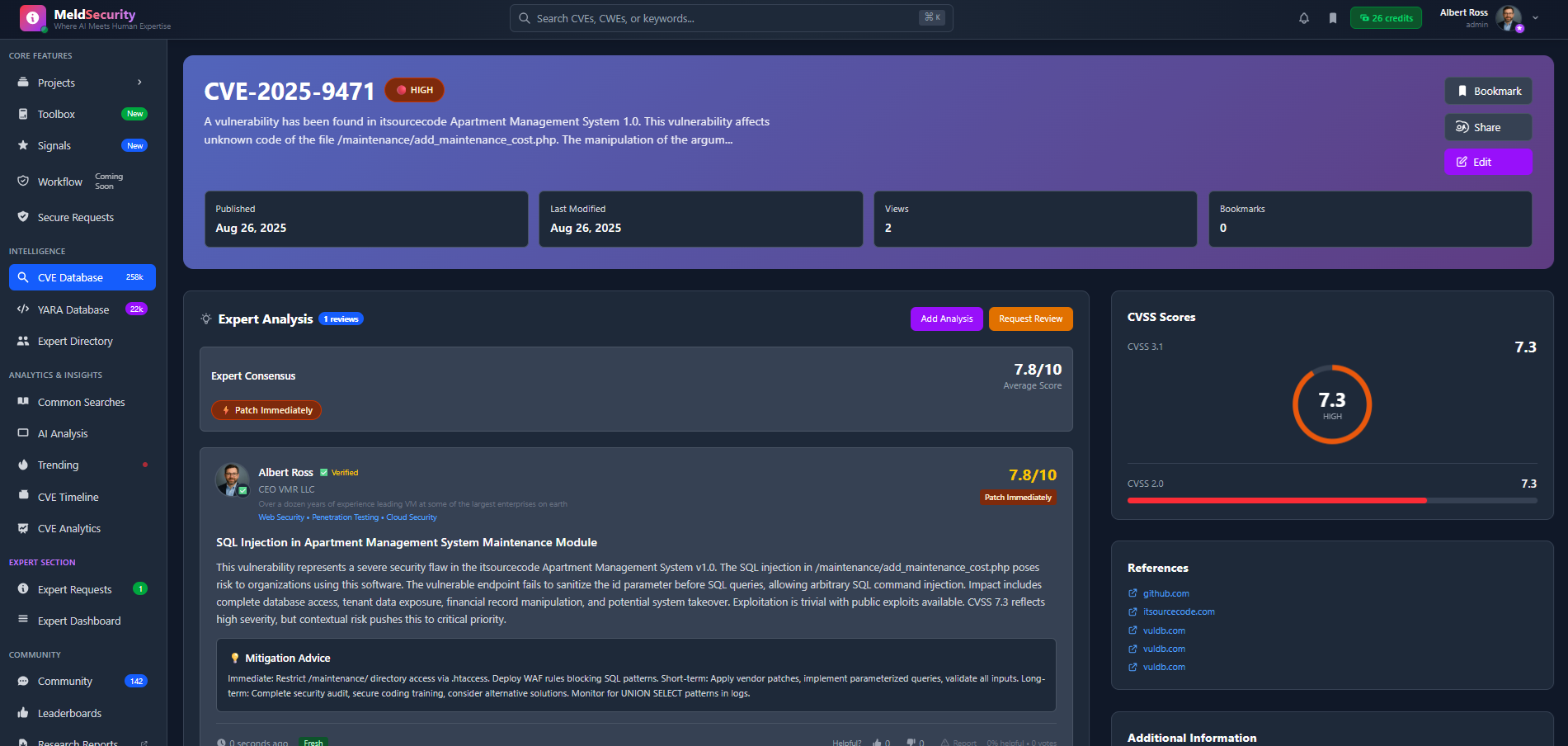Click the Fresh status tag
Screen dimensions: 1568x746
point(313,742)
